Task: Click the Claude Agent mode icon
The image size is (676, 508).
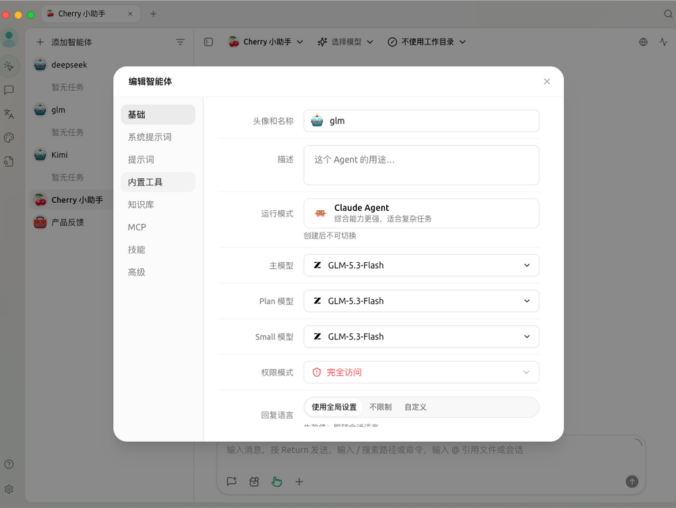Action: tap(320, 213)
